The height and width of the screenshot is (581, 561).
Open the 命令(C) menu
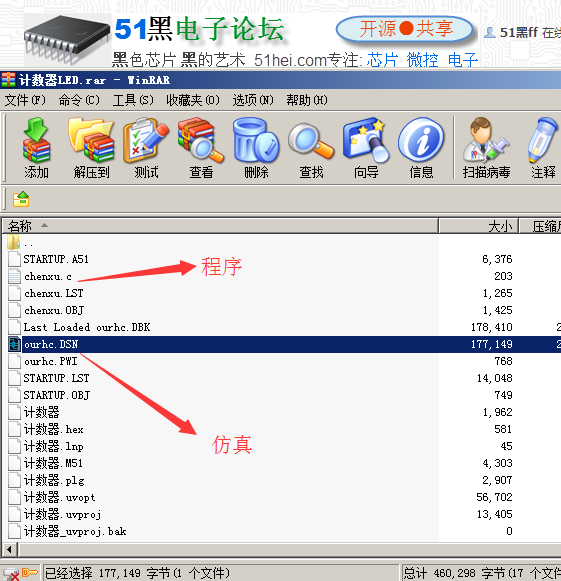79,100
